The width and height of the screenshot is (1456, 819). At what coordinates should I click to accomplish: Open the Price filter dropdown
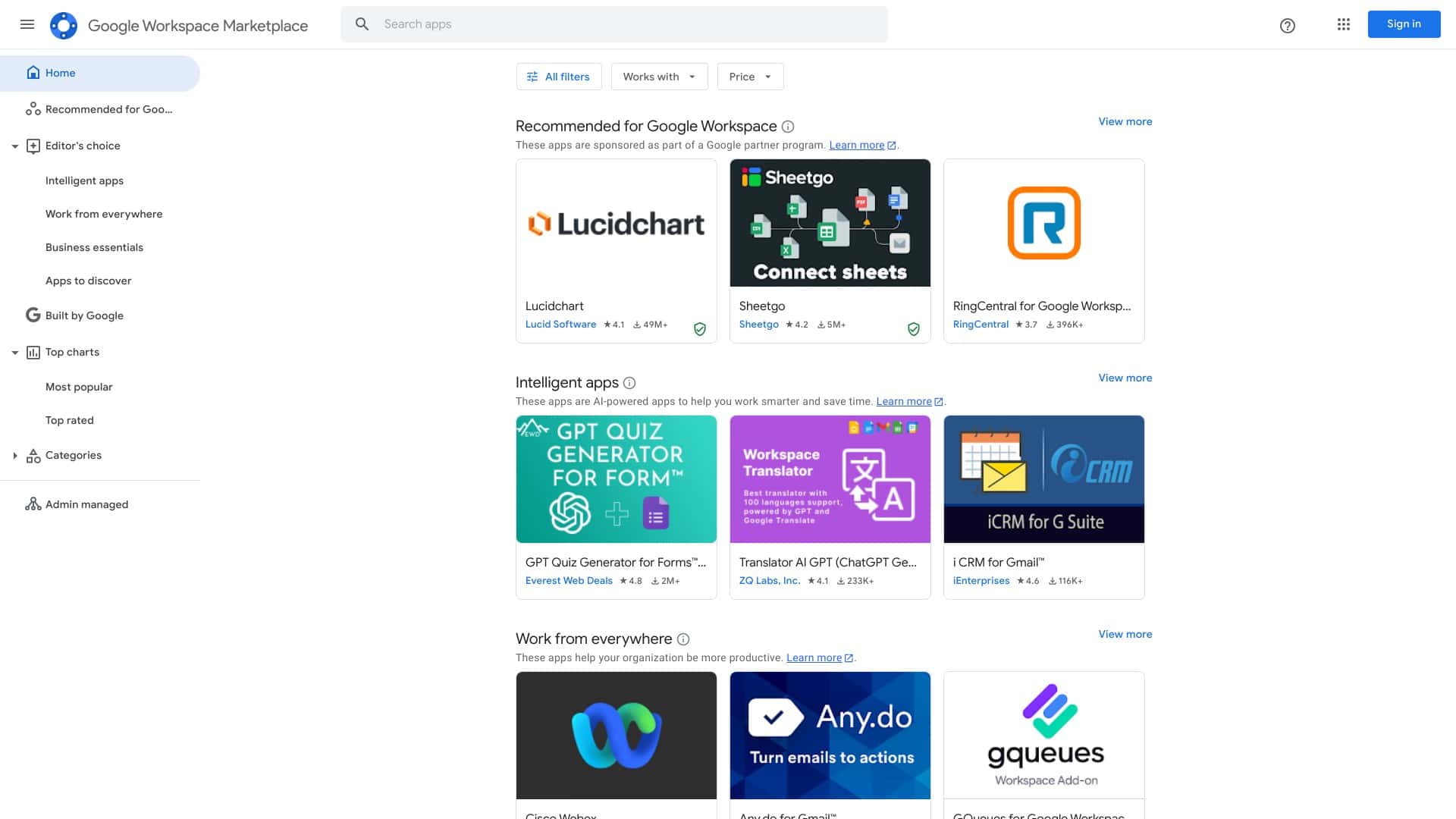tap(749, 77)
